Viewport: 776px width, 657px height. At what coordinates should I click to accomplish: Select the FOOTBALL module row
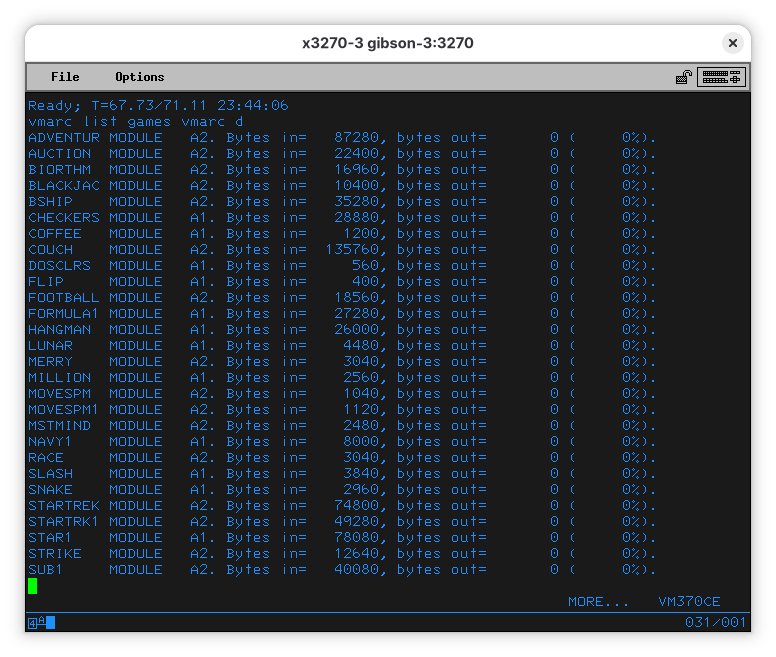coord(342,297)
